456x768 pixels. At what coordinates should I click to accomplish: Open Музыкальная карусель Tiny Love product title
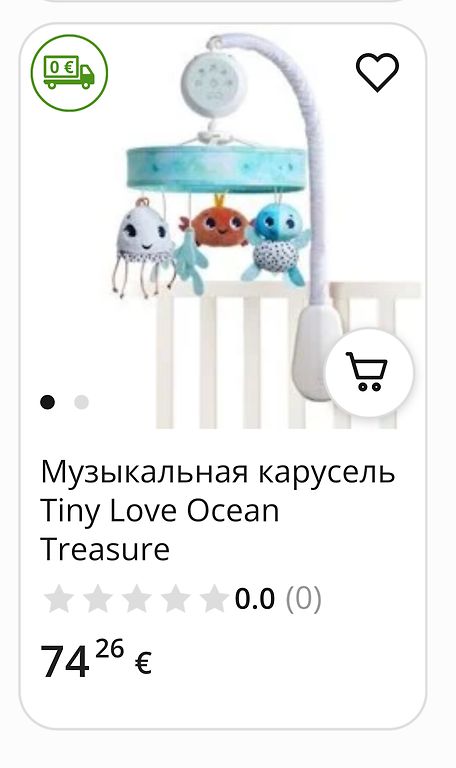point(217,510)
